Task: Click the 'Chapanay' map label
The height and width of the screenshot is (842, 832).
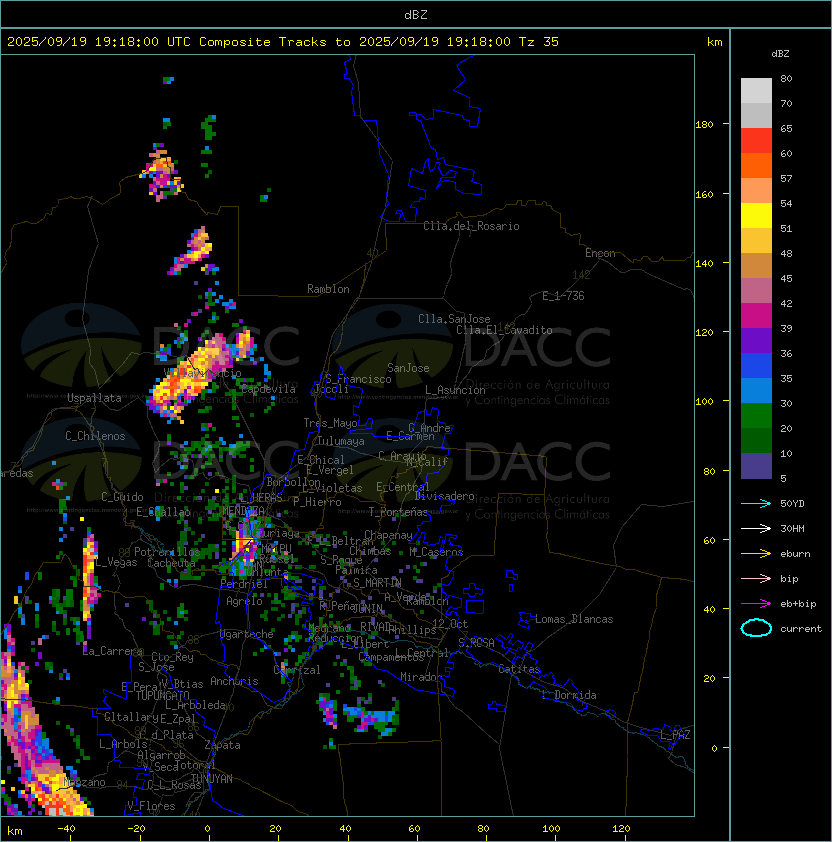Action: coord(388,535)
